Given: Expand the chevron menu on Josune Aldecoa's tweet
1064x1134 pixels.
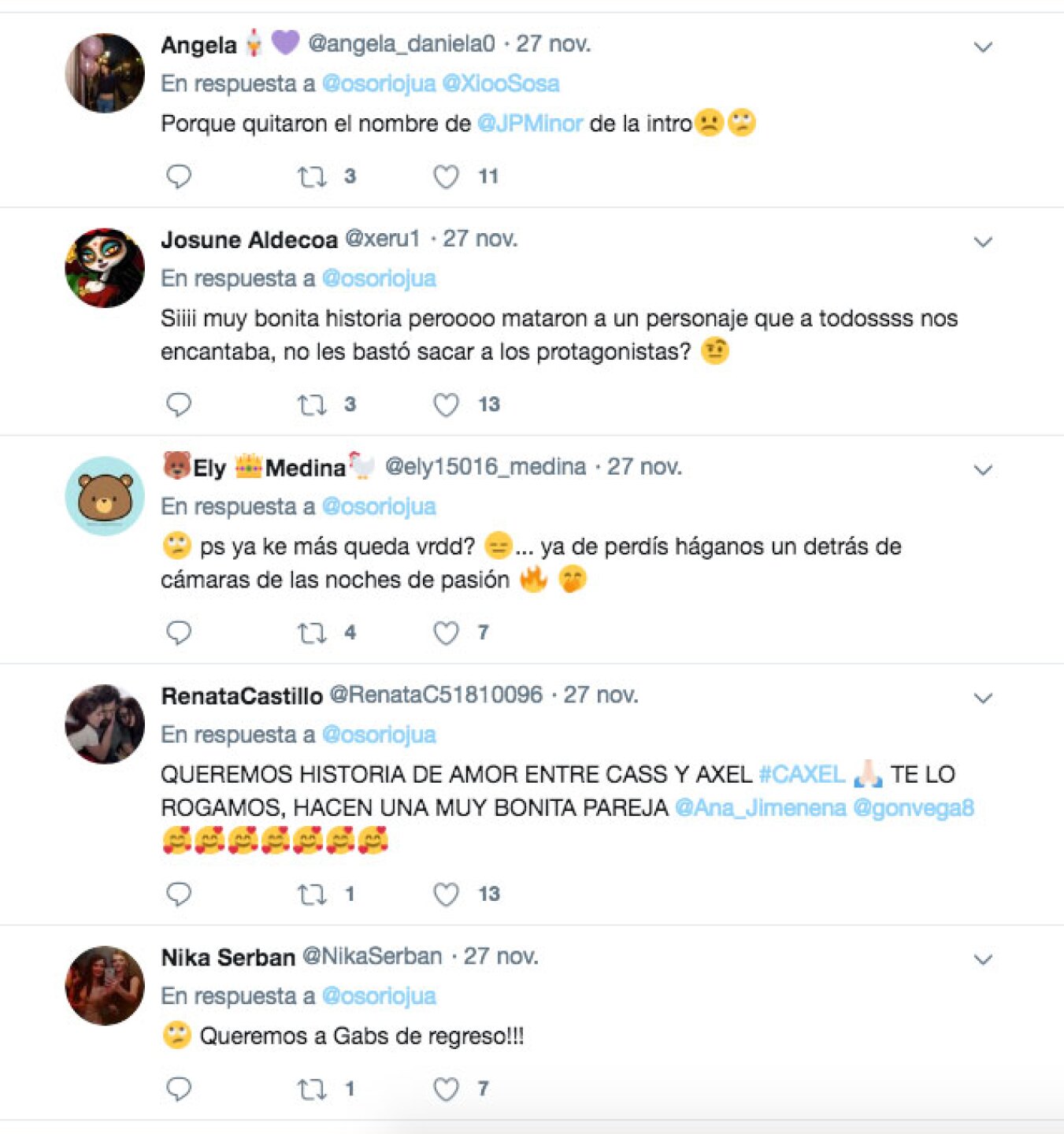Looking at the screenshot, I should click(983, 242).
